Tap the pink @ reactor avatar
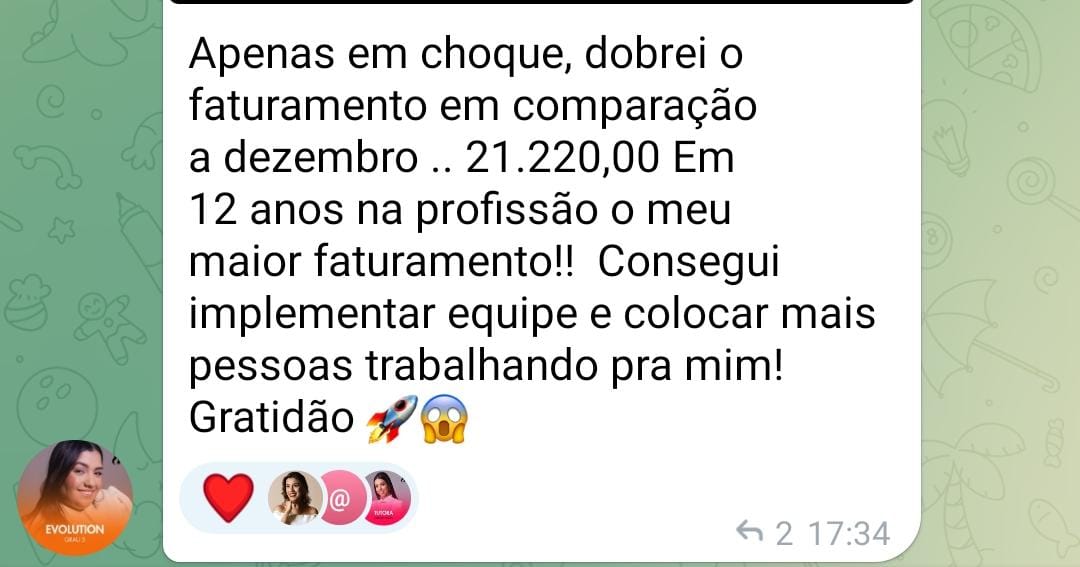Viewport: 1080px width, 567px height. click(x=340, y=497)
